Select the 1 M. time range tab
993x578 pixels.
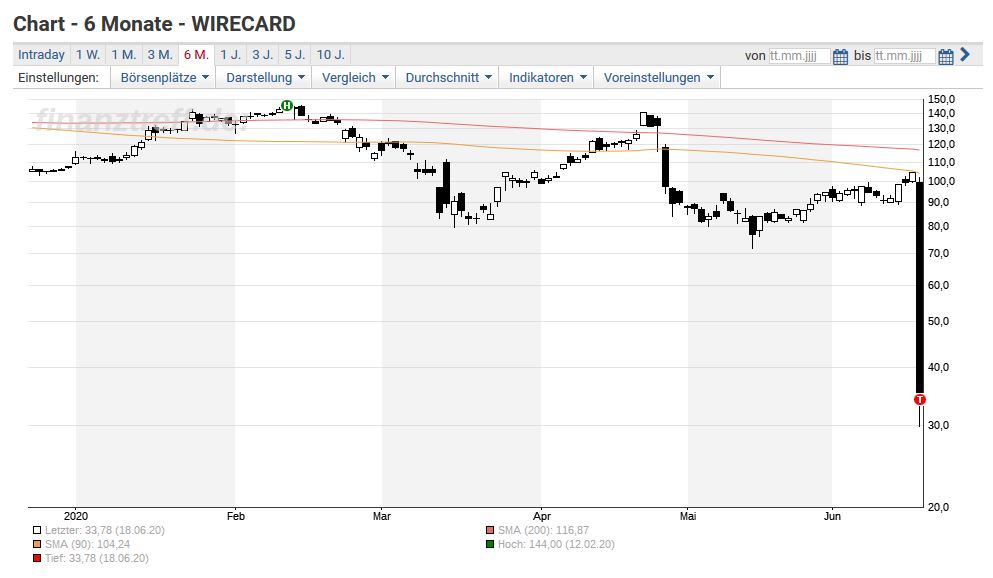124,54
